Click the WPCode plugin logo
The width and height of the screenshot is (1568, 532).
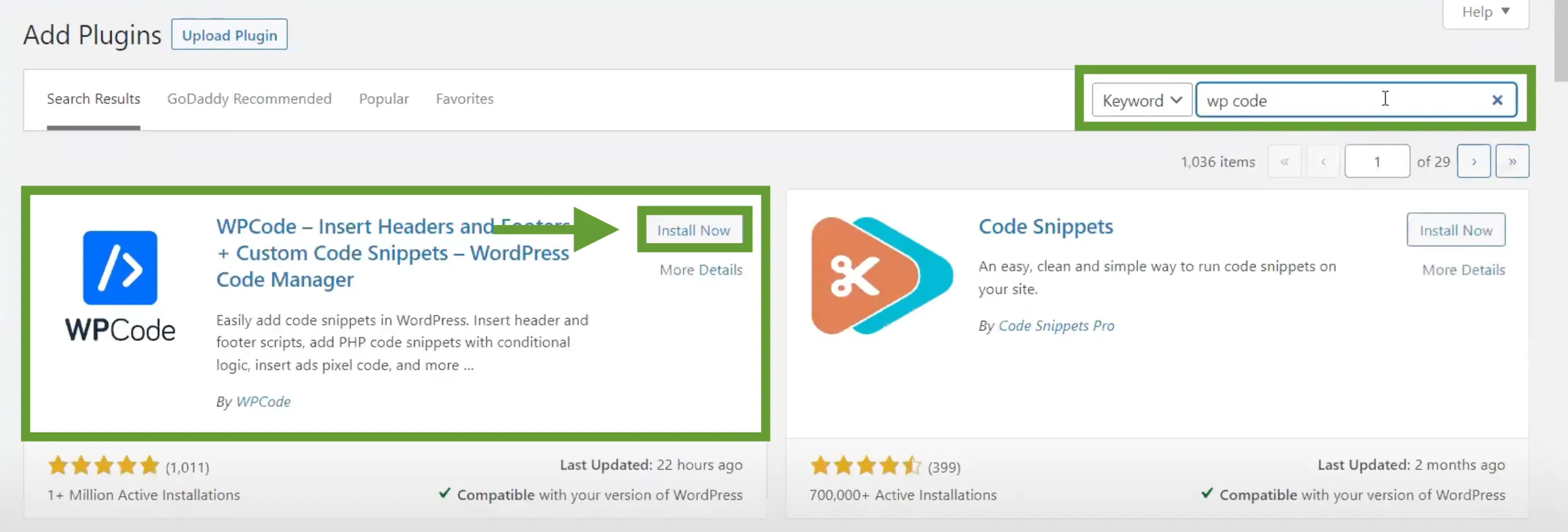point(120,286)
